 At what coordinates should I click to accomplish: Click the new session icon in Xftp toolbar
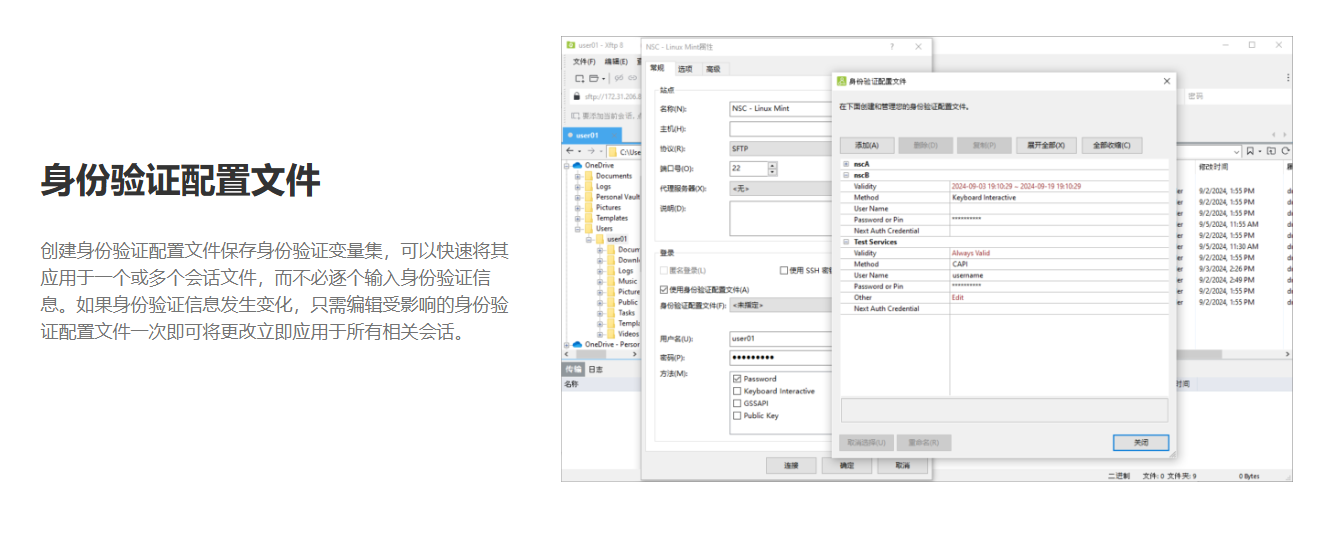(579, 78)
